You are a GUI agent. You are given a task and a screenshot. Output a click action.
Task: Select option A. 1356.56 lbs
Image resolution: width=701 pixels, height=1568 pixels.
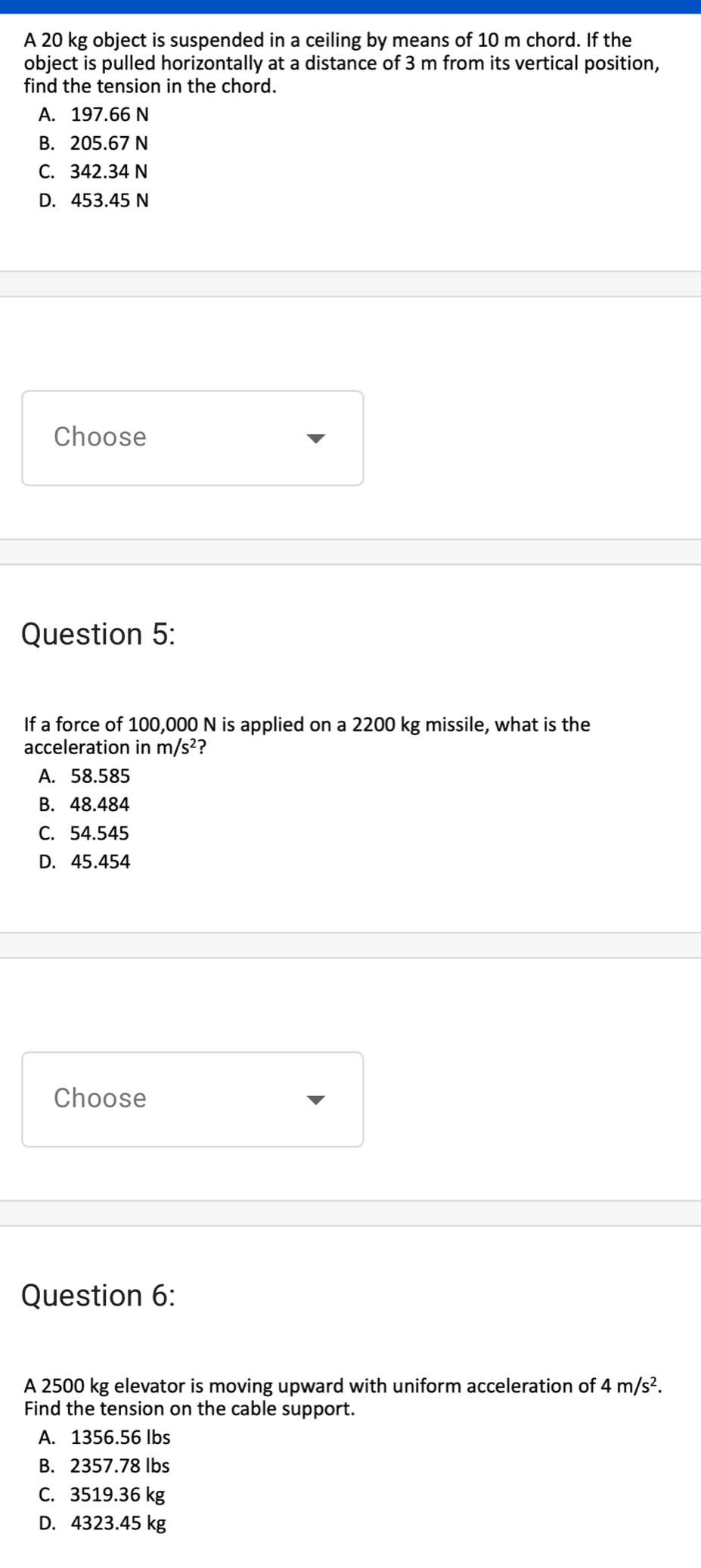(x=105, y=1437)
